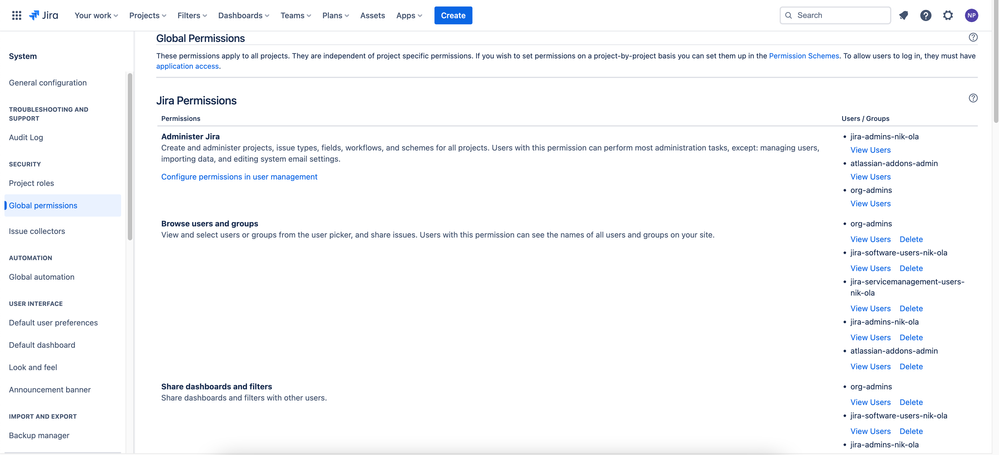Open Announcement banner in the sidebar
The height and width of the screenshot is (455, 999).
coord(50,390)
